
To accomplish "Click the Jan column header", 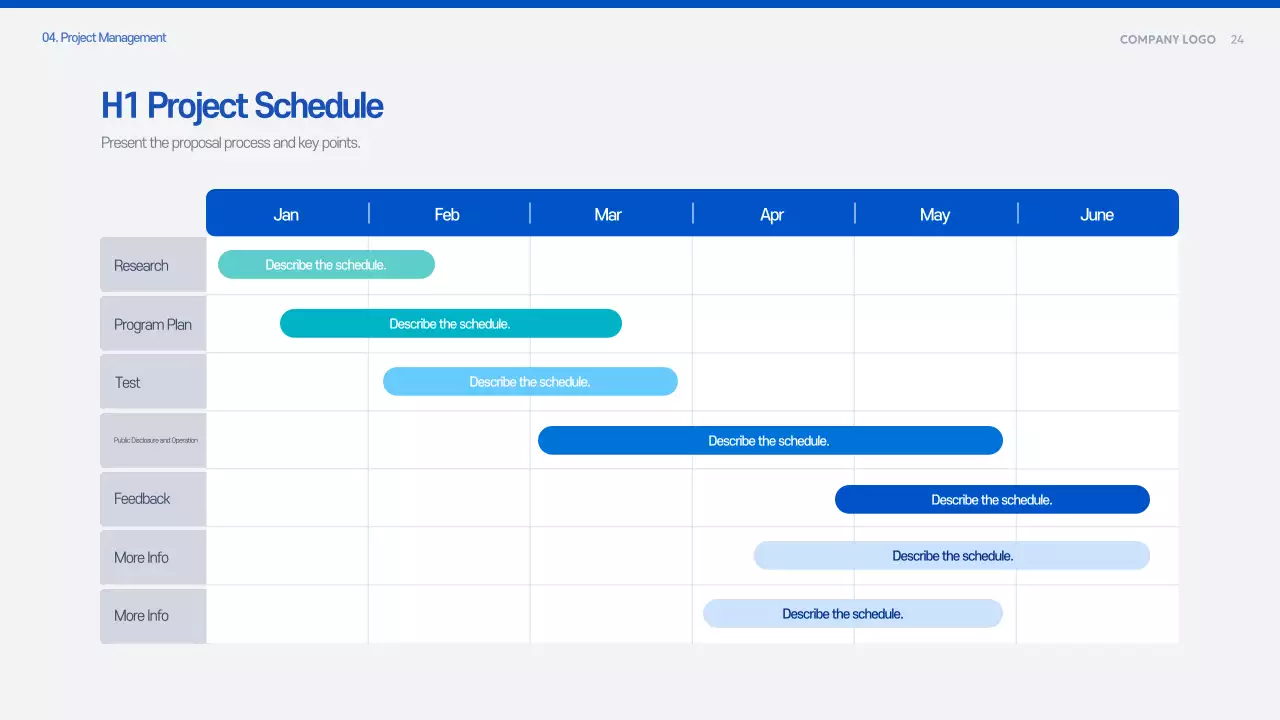I will (286, 214).
